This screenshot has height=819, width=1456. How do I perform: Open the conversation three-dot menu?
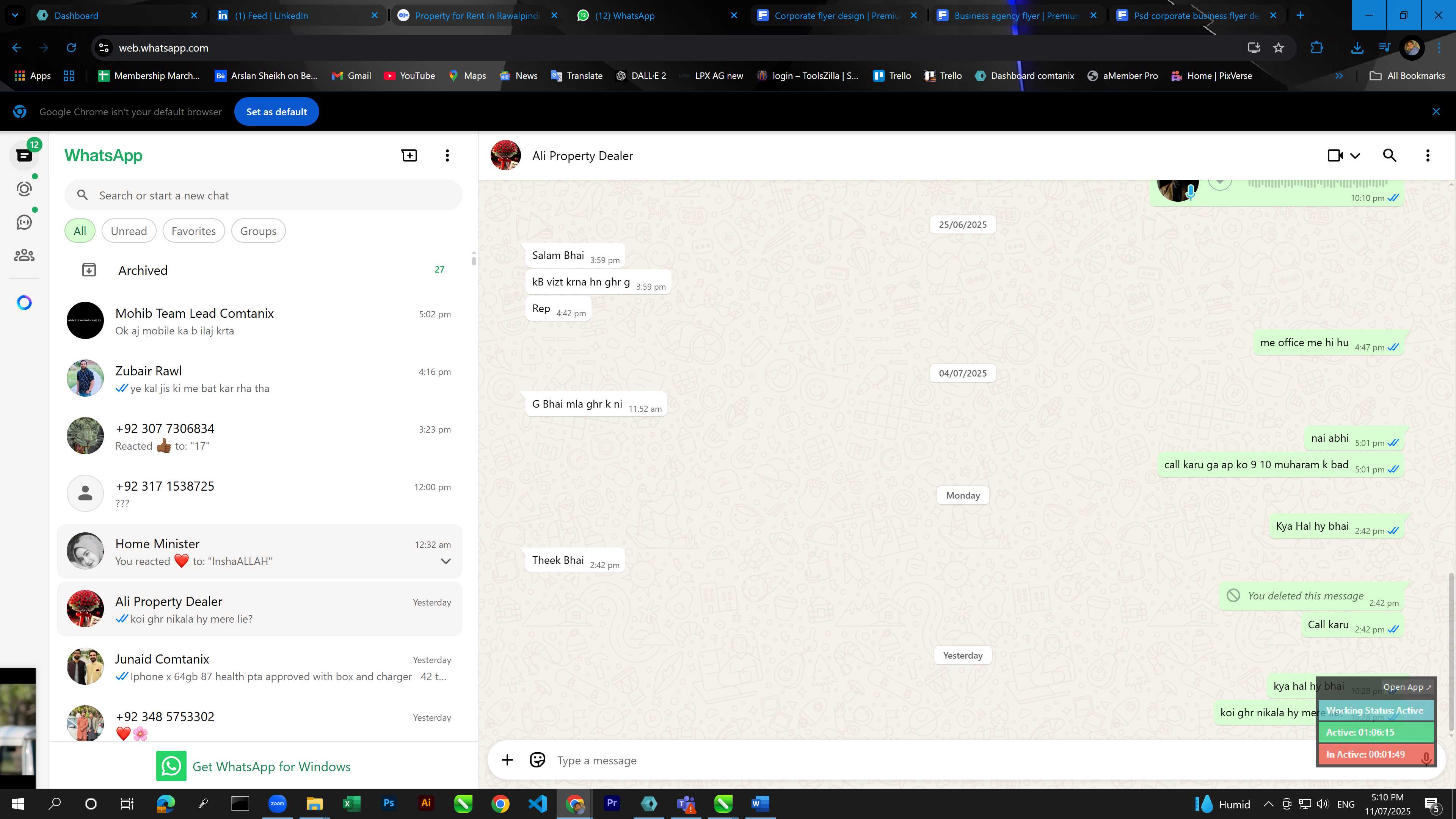[x=1428, y=155]
